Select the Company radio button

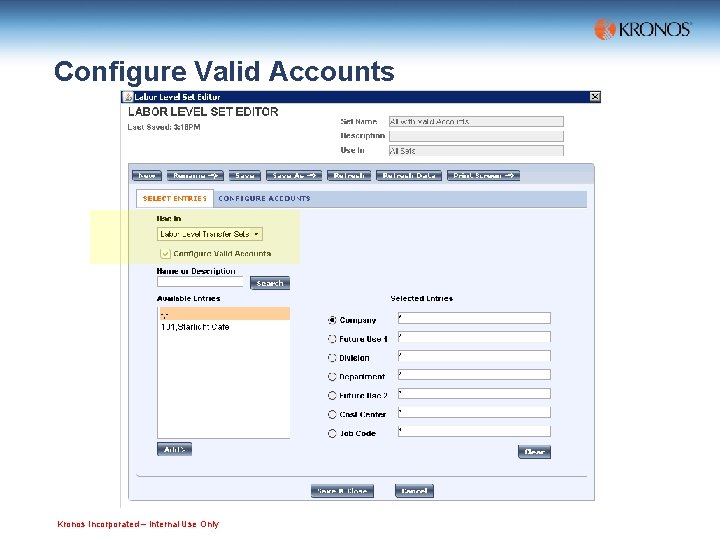pos(332,320)
